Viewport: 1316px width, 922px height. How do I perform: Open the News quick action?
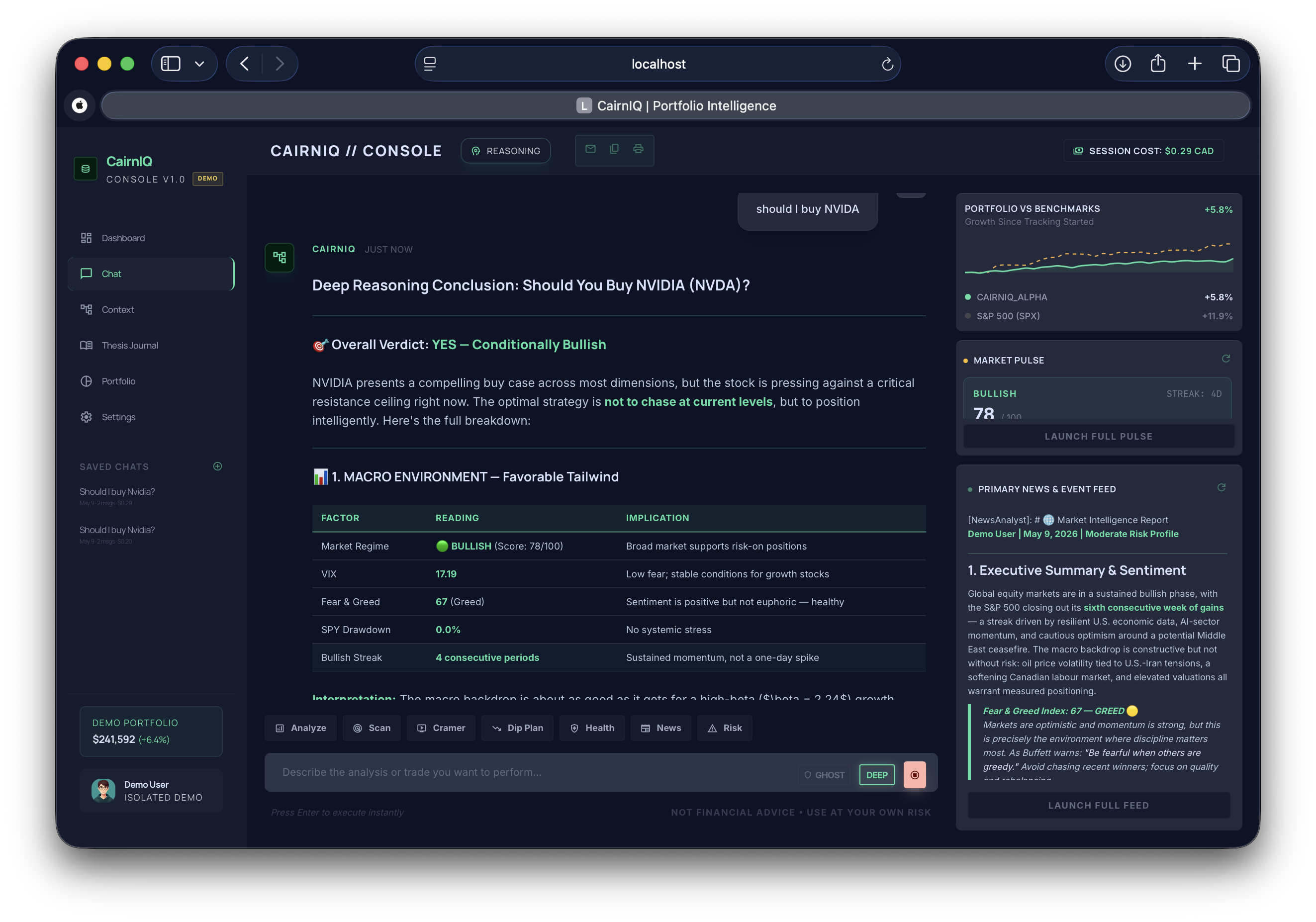(x=661, y=728)
